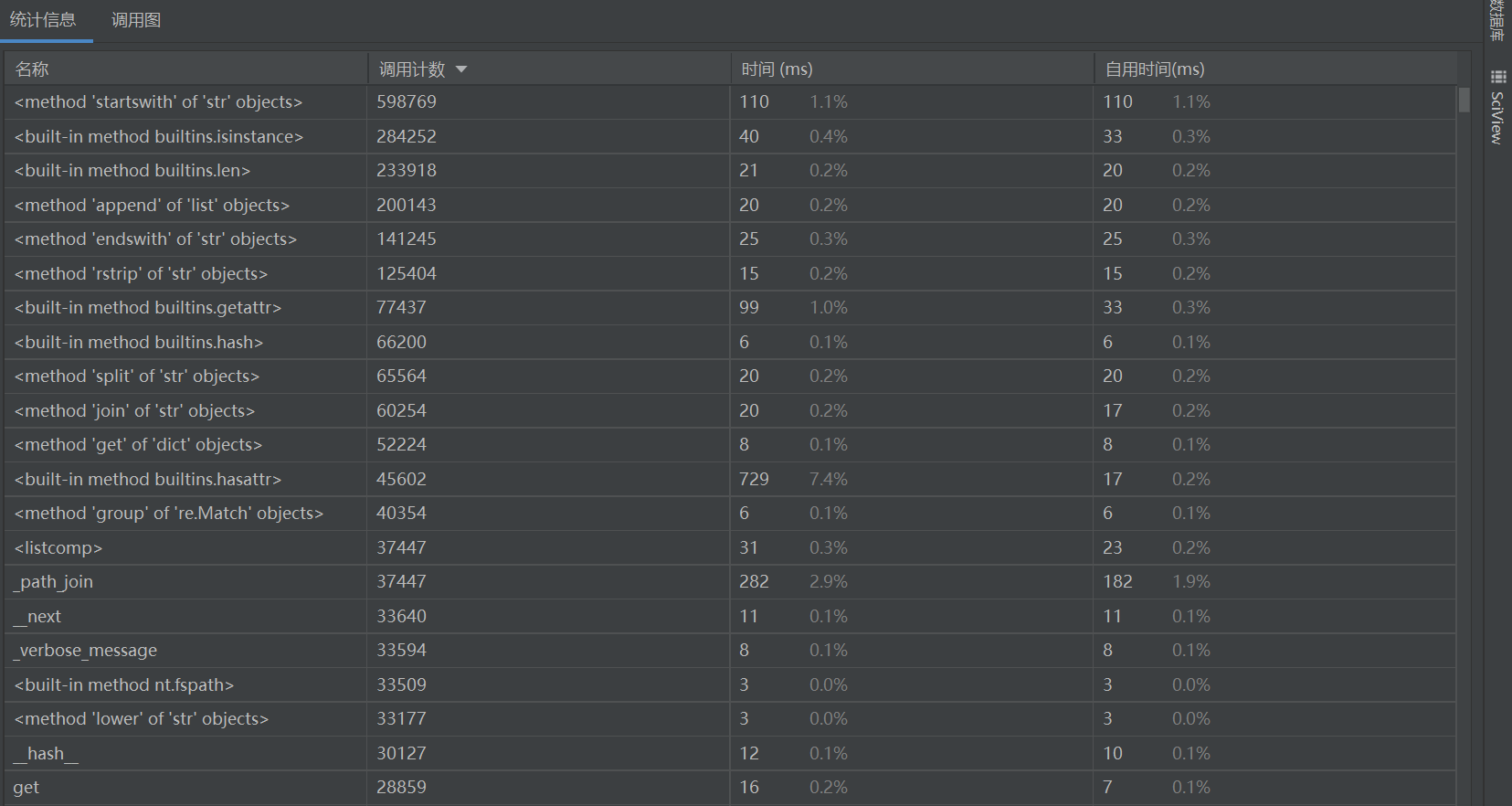Click the <listcomp> entry
1512x806 pixels.
pos(58,548)
